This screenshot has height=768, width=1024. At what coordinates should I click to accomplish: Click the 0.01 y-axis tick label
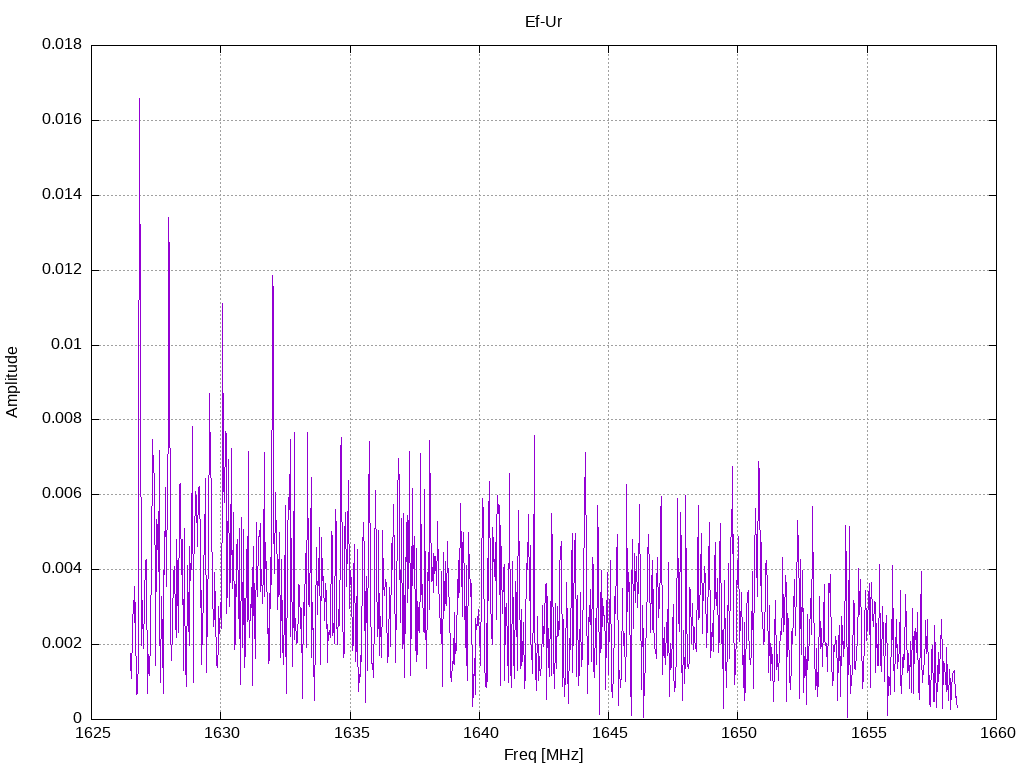[67, 344]
